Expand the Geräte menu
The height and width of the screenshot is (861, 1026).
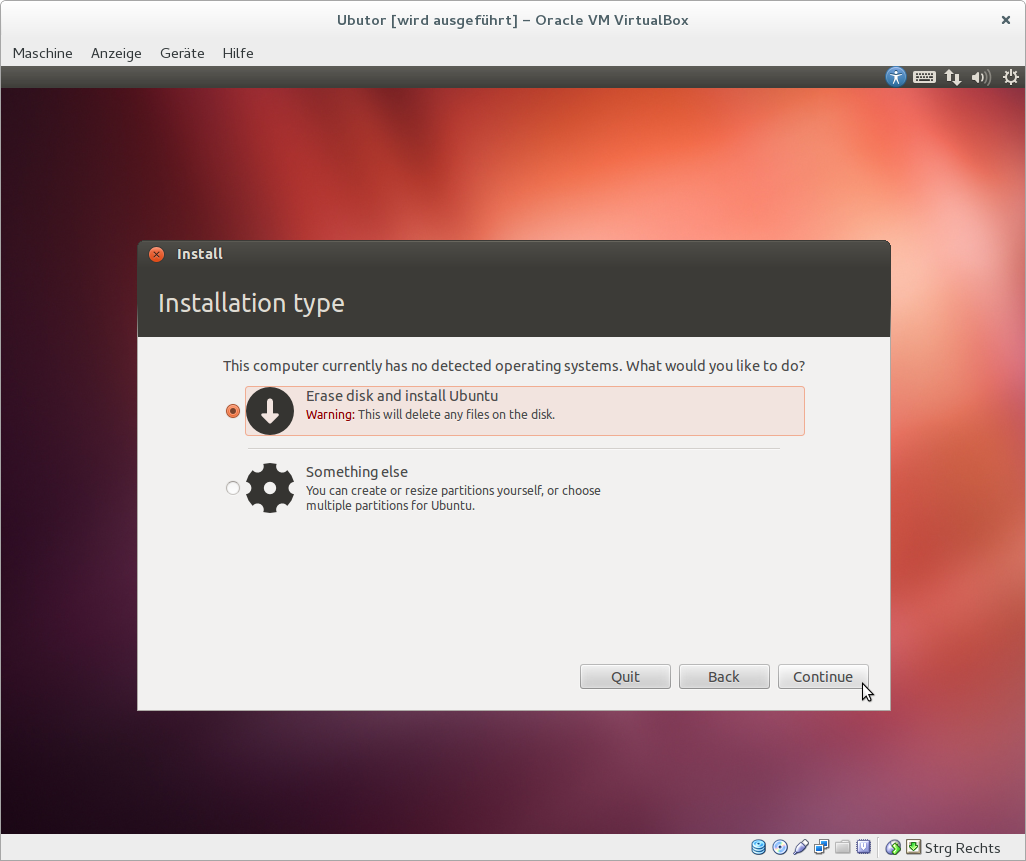point(182,53)
